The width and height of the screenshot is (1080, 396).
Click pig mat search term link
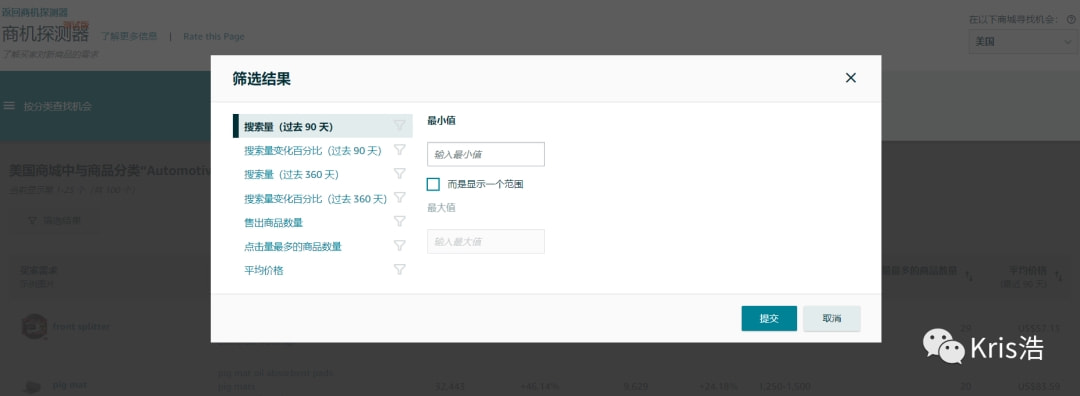pos(70,386)
